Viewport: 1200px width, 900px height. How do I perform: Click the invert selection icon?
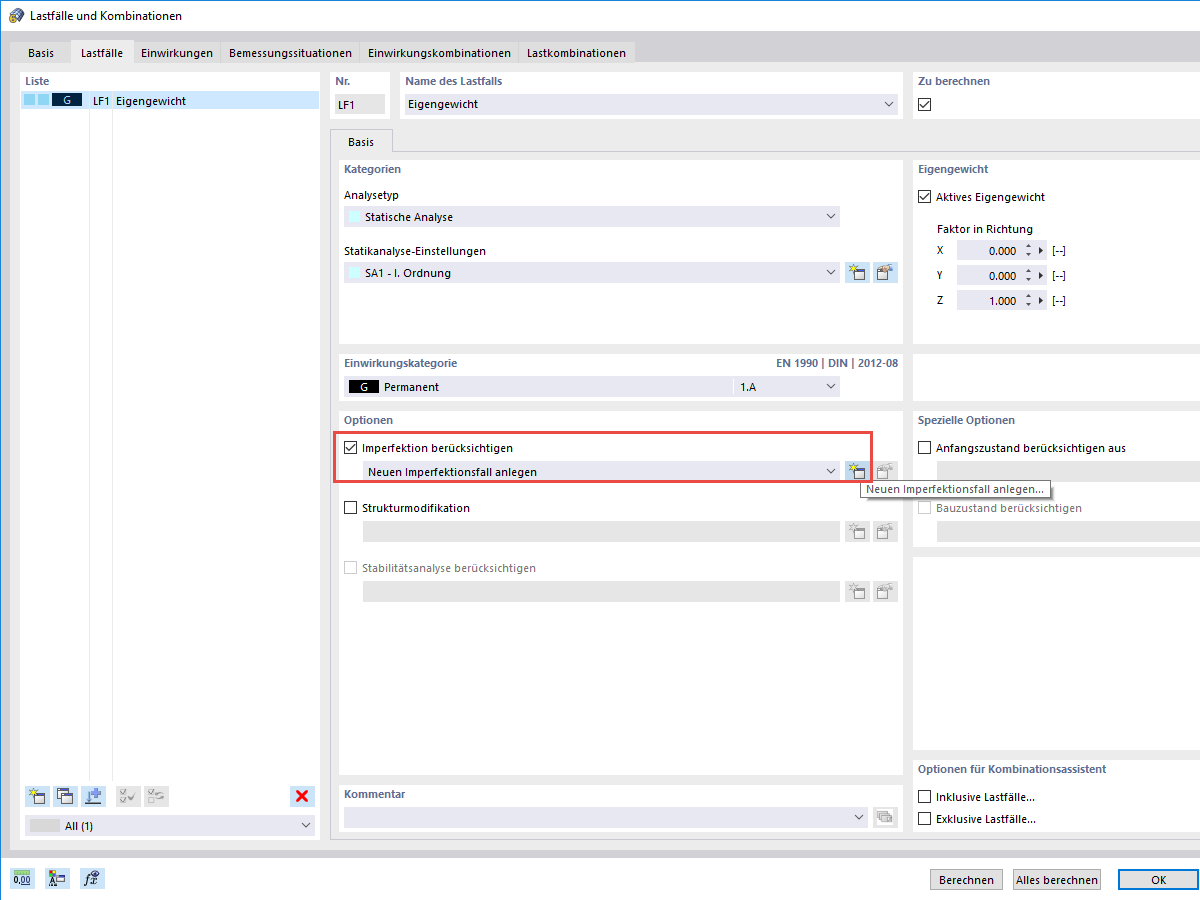tap(156, 796)
